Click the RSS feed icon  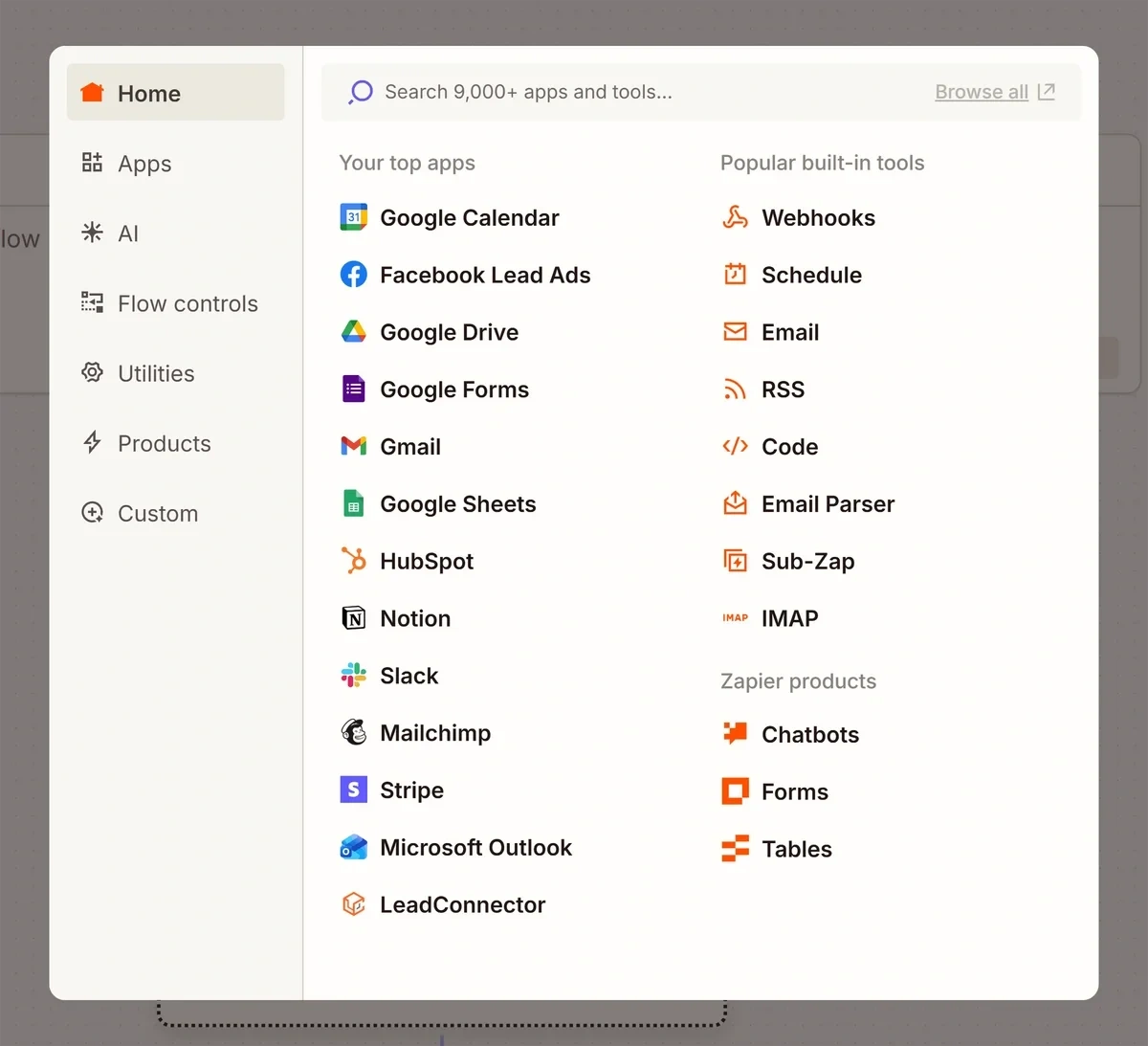pos(735,389)
